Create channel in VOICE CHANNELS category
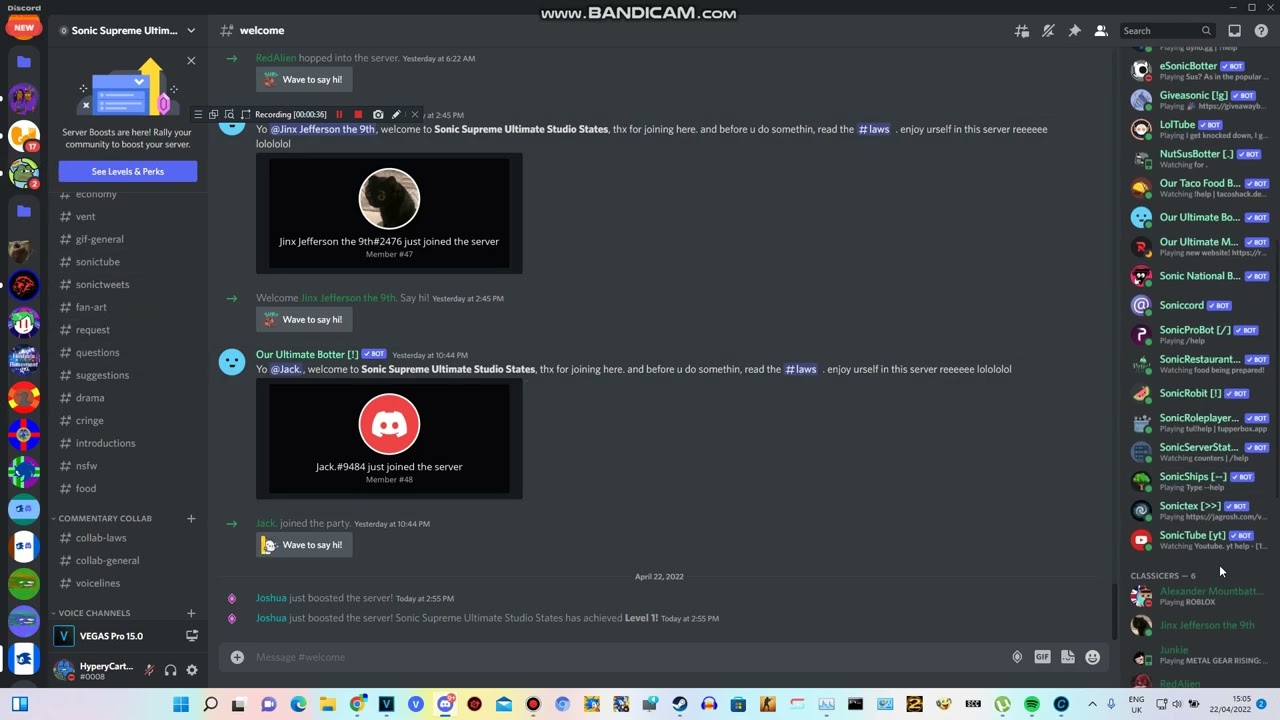The image size is (1280, 720). click(x=191, y=613)
